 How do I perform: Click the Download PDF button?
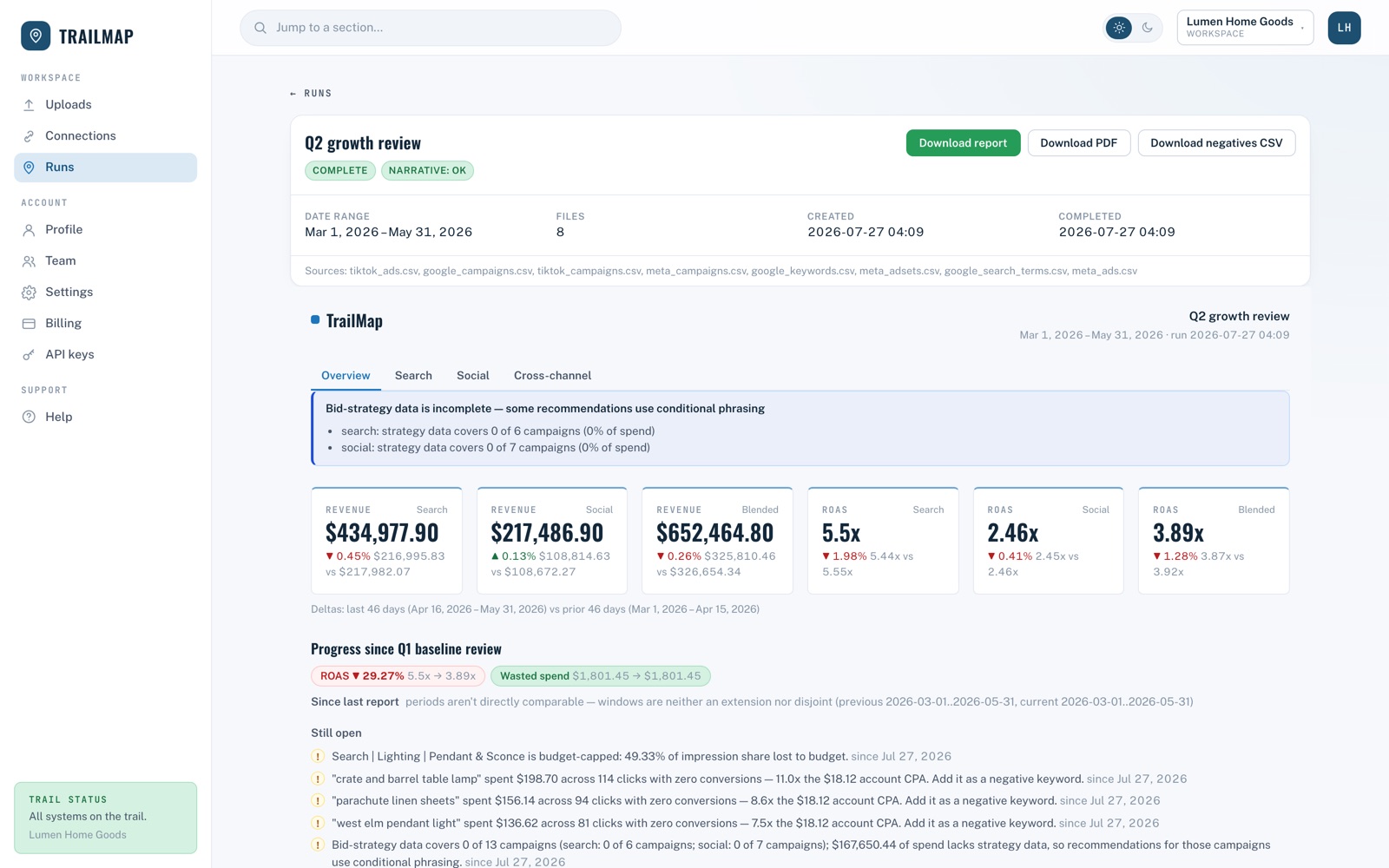pyautogui.click(x=1079, y=143)
